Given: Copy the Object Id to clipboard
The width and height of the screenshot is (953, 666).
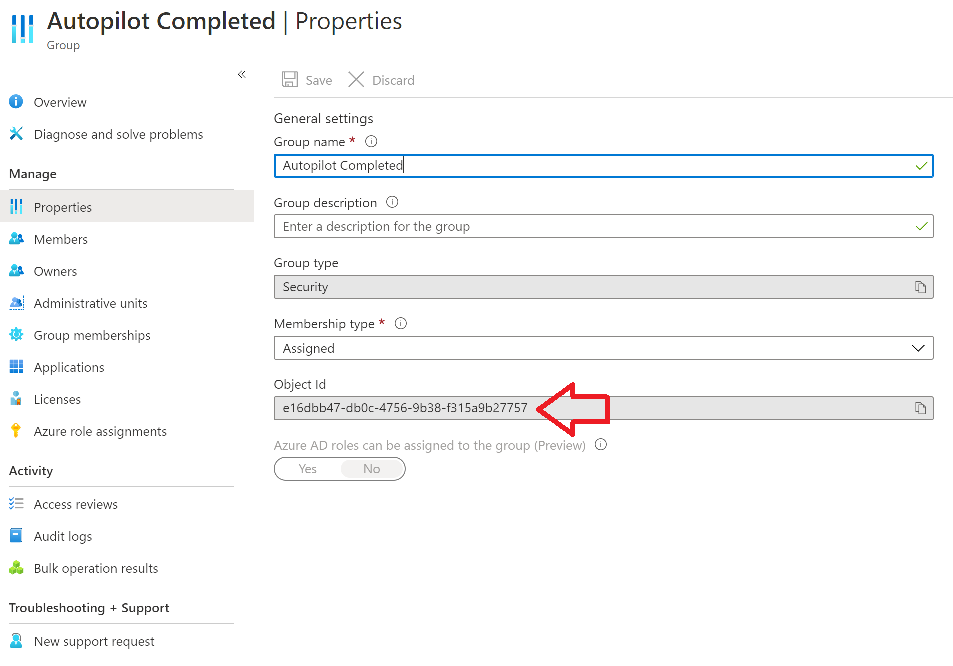Looking at the screenshot, I should coord(920,408).
